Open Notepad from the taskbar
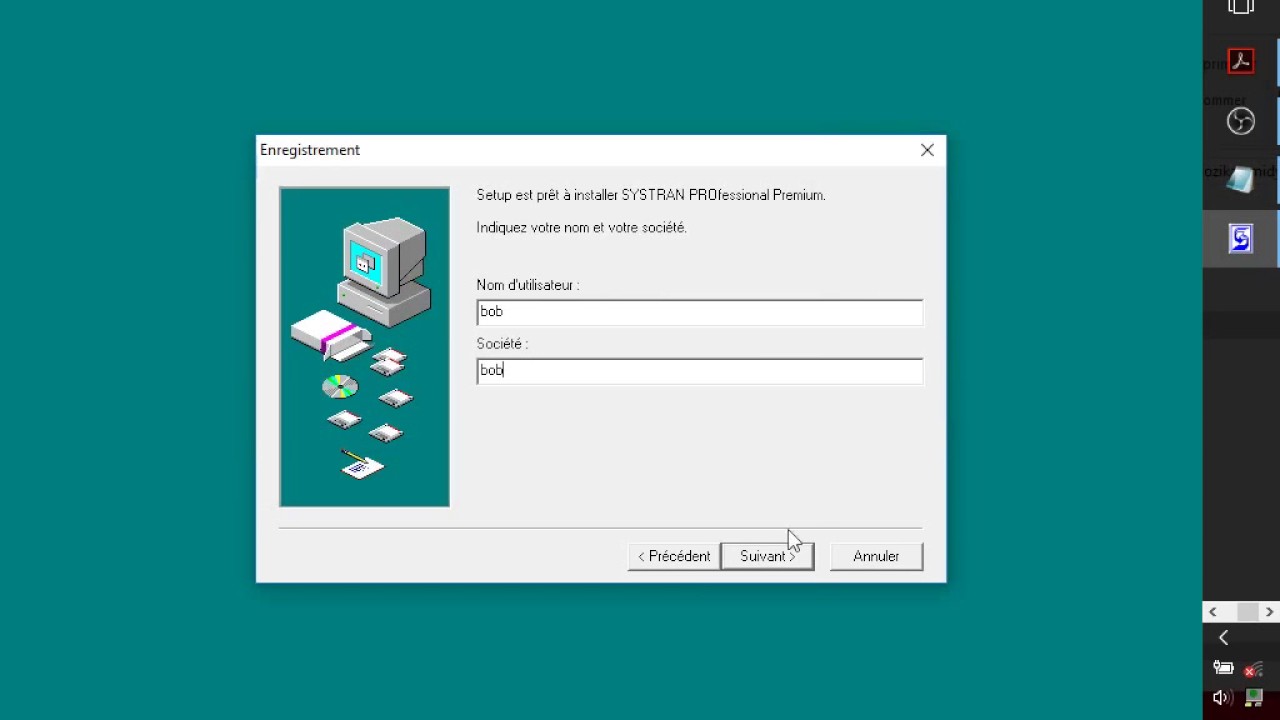The image size is (1280, 720). coord(1240,180)
